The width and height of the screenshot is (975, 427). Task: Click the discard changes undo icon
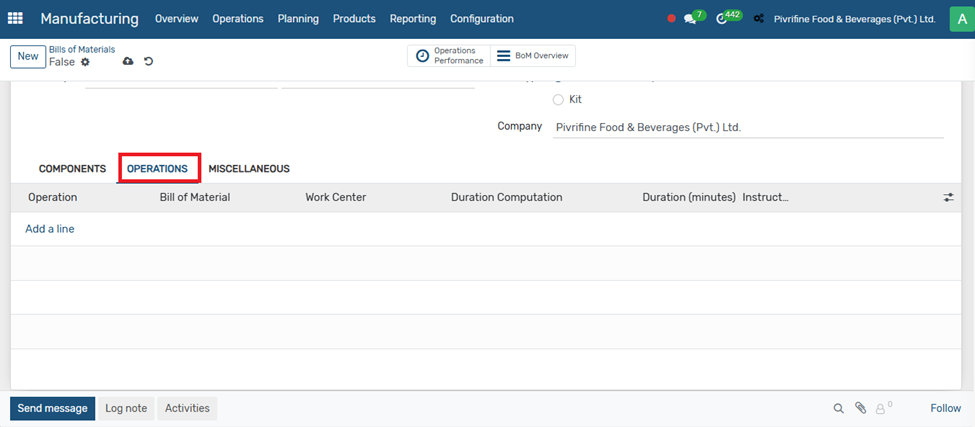click(149, 62)
